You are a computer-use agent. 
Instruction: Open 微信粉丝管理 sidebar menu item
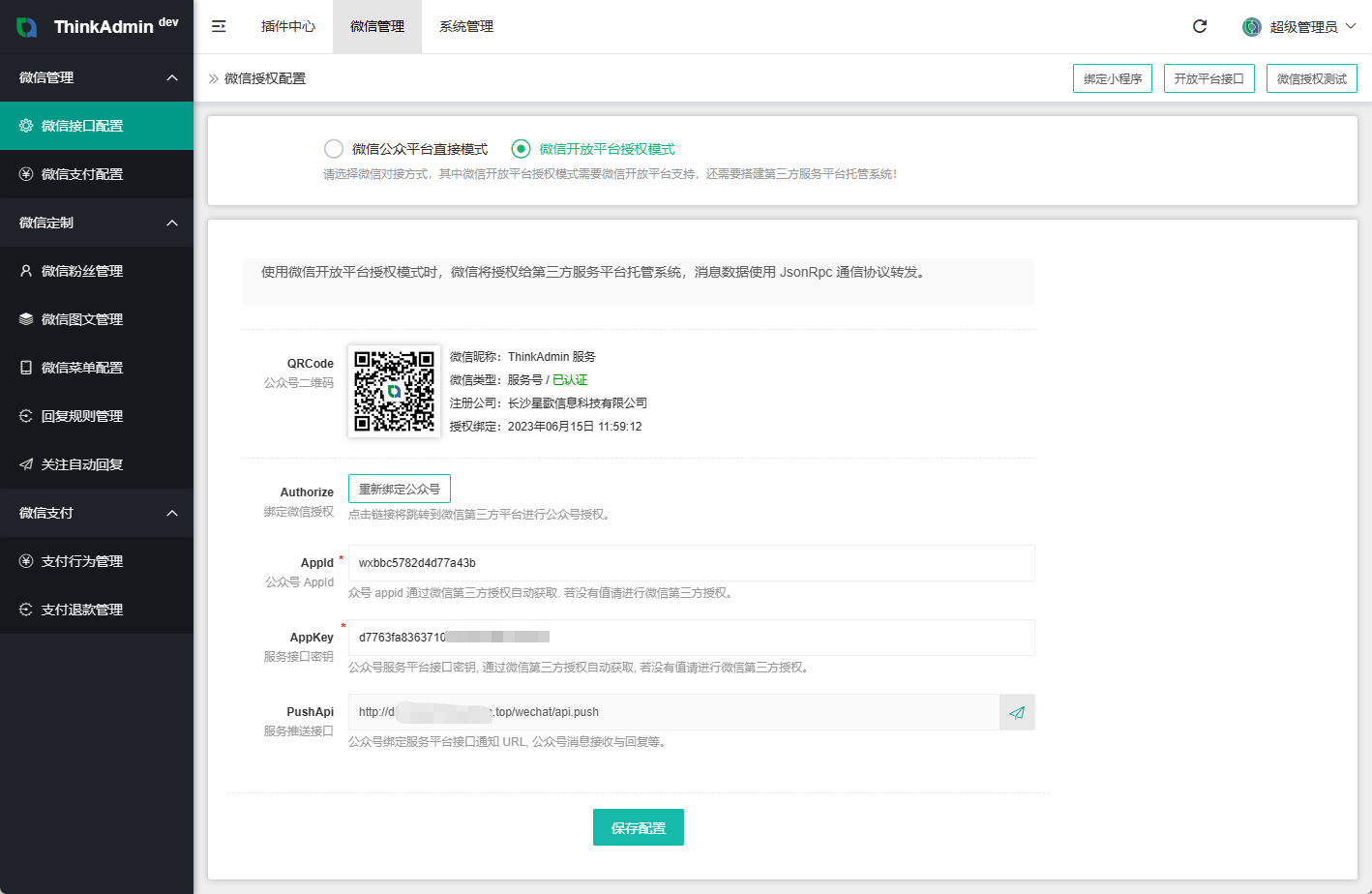[97, 271]
